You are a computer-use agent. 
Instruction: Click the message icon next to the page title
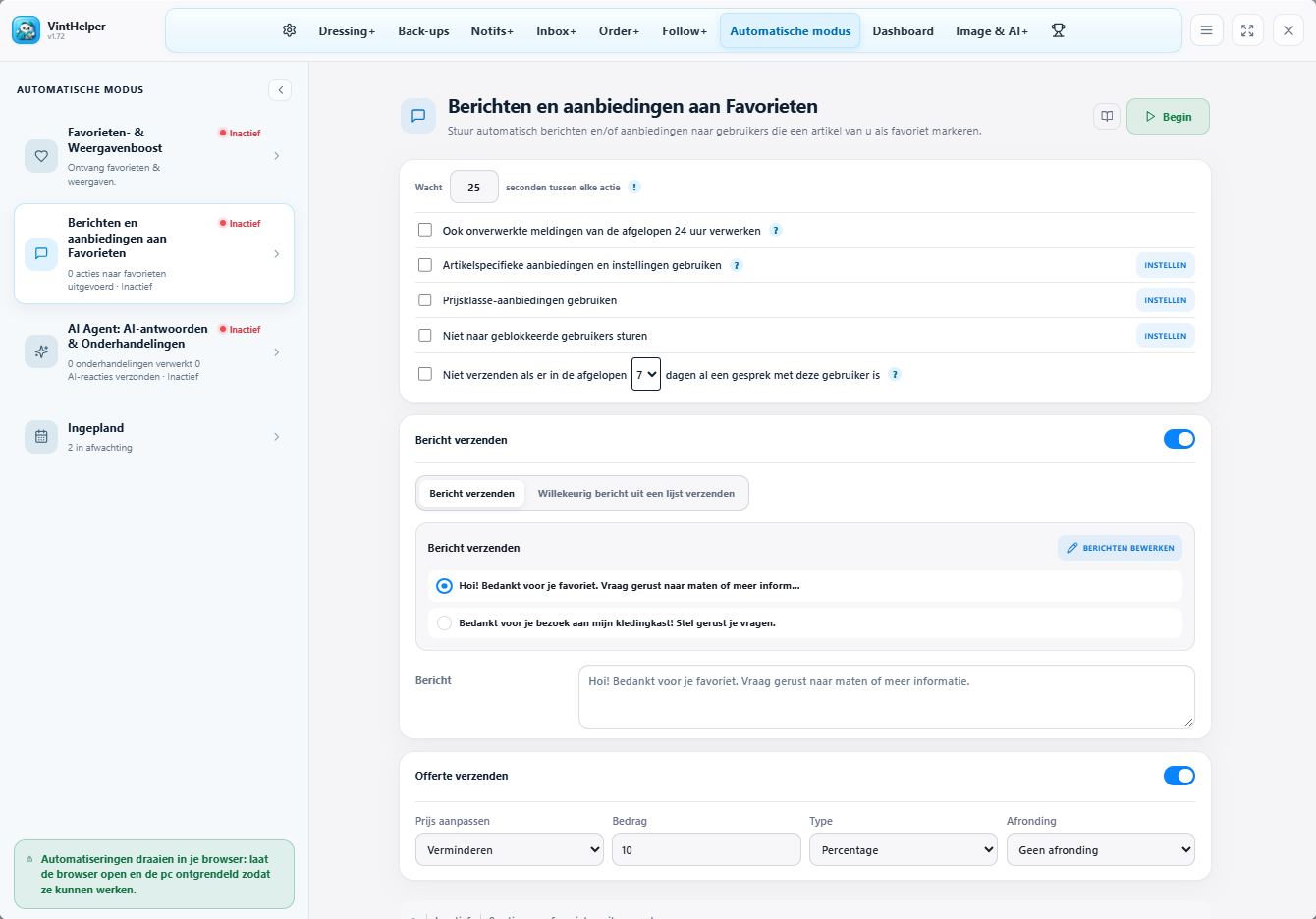click(418, 116)
